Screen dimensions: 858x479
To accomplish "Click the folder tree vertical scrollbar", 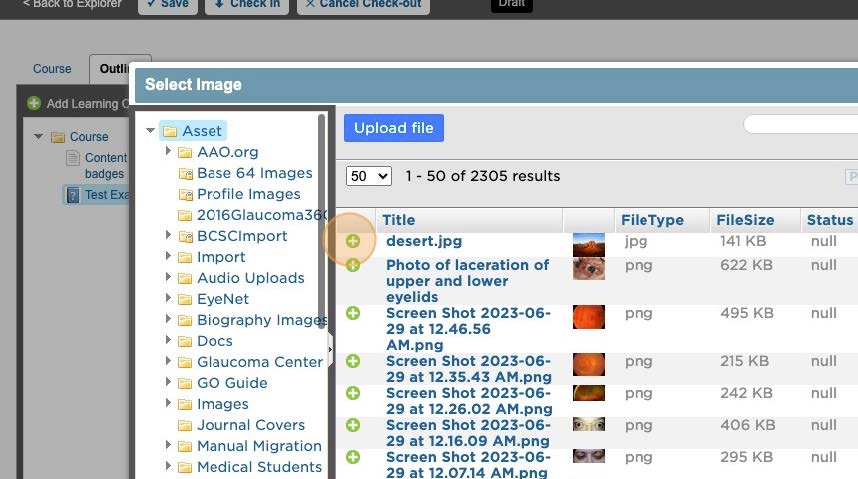I will coord(322,221).
